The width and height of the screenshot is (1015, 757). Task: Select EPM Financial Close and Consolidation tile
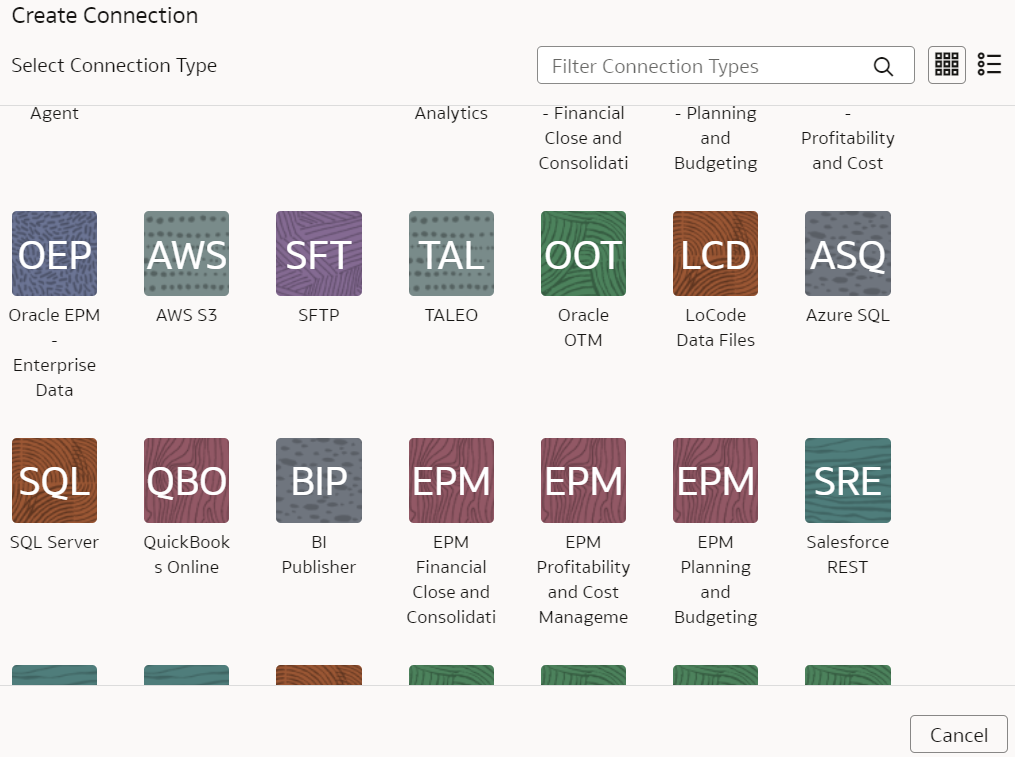click(451, 481)
